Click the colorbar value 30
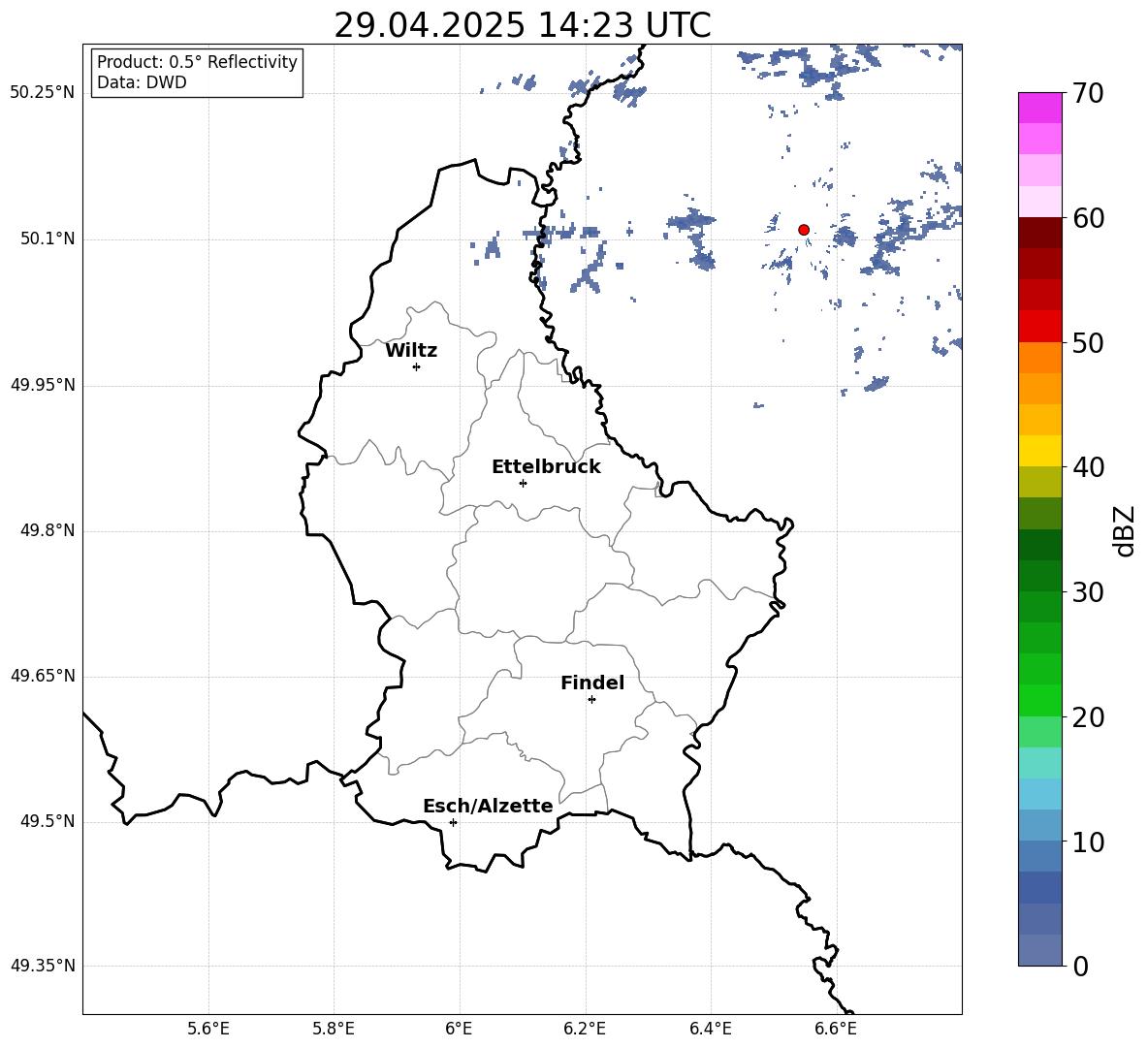 click(1088, 591)
